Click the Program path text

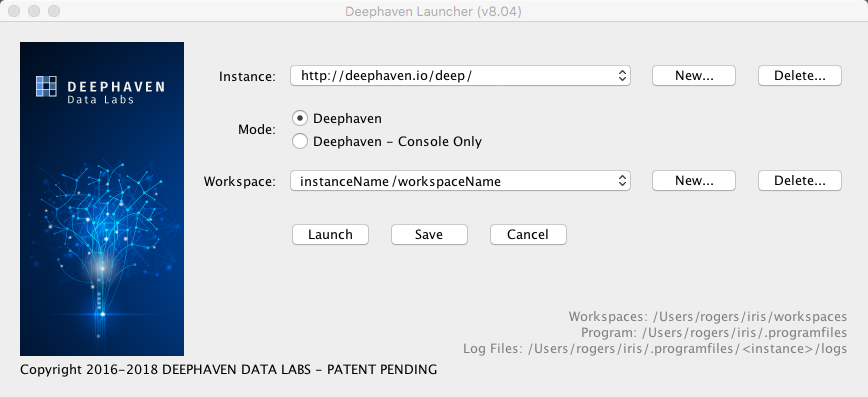click(714, 333)
